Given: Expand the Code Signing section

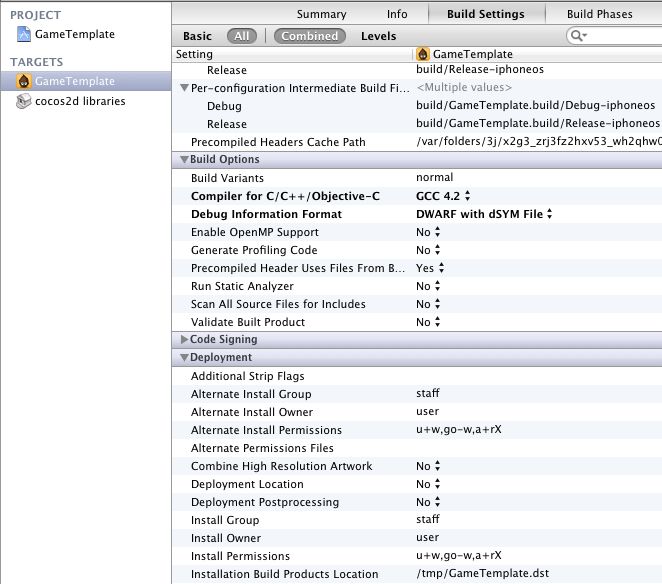Looking at the screenshot, I should [x=184, y=339].
